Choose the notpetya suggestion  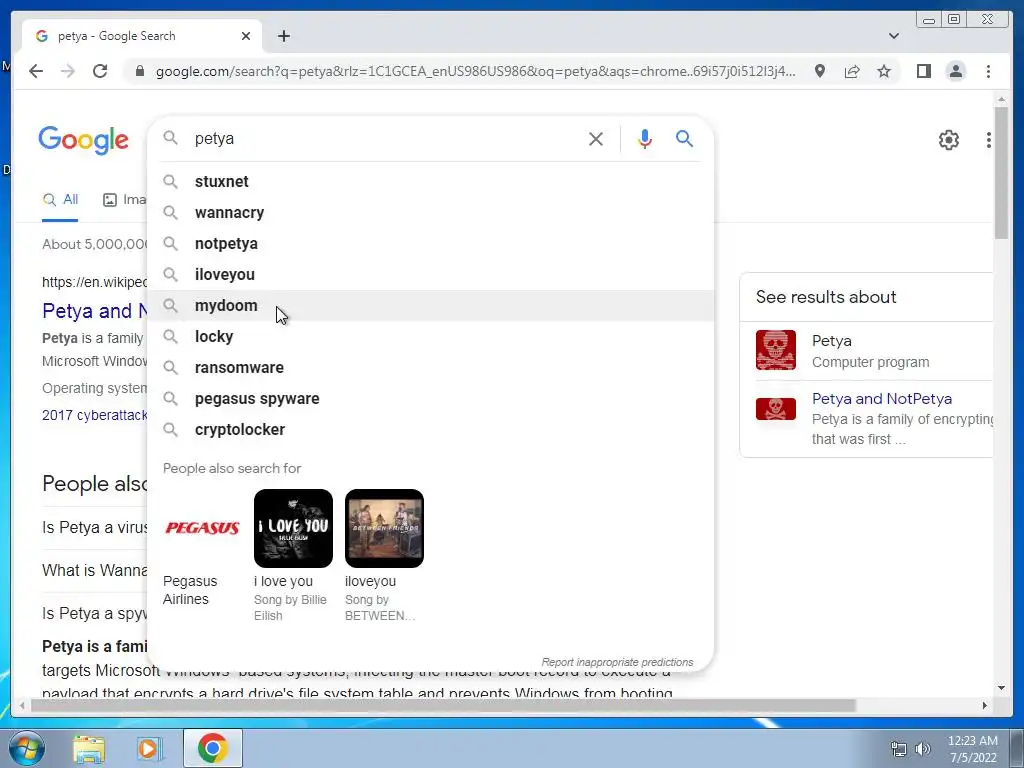(431, 244)
